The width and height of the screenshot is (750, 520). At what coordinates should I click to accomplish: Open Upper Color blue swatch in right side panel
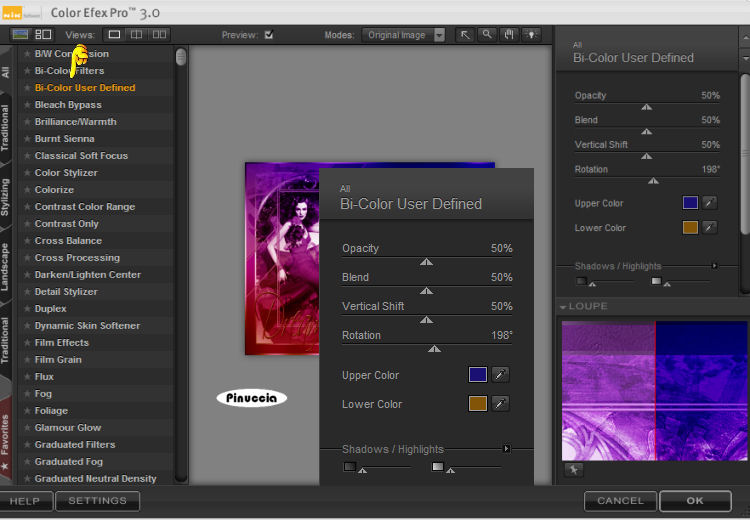(x=690, y=203)
